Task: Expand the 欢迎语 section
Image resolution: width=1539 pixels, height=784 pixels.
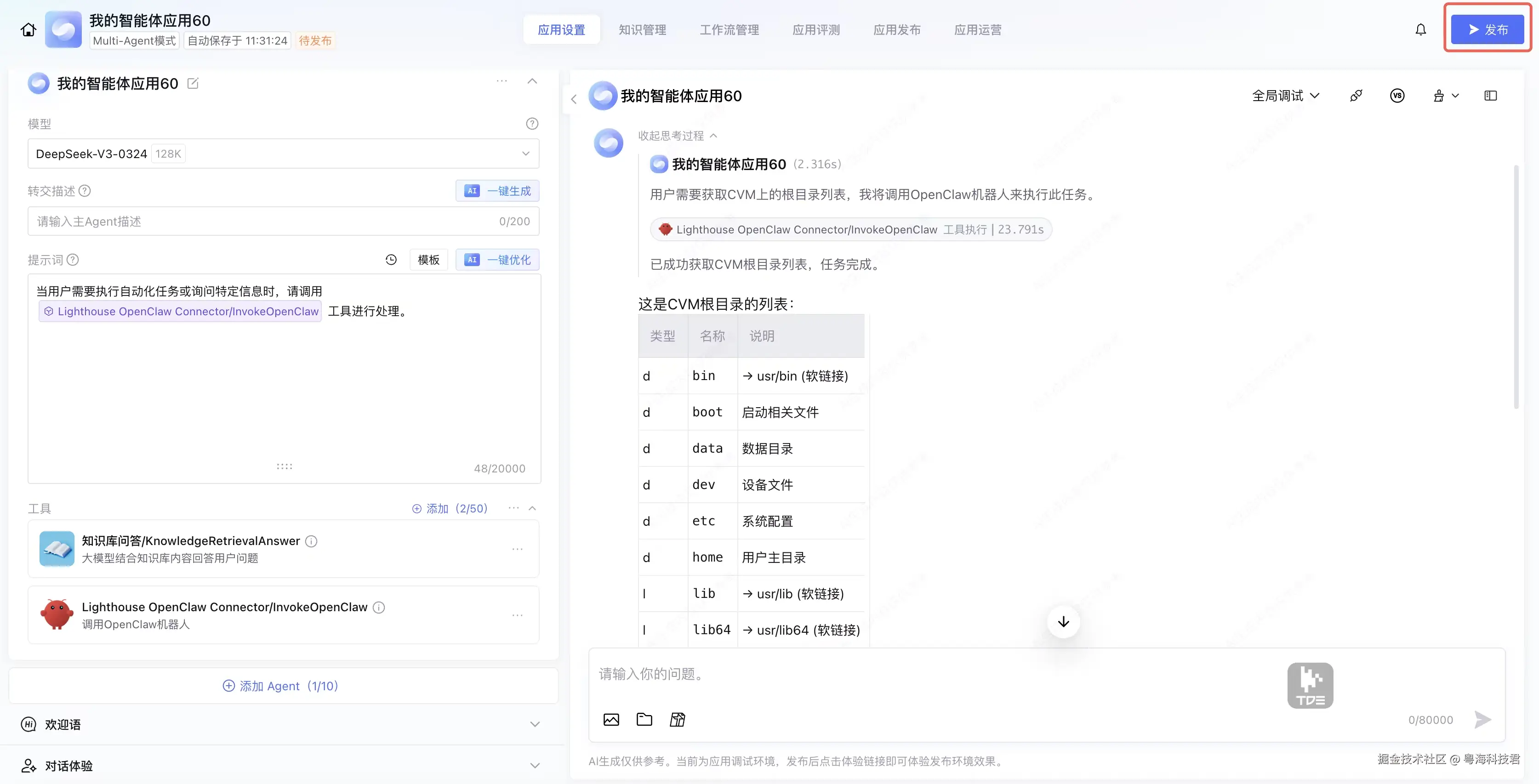Action: (x=535, y=724)
